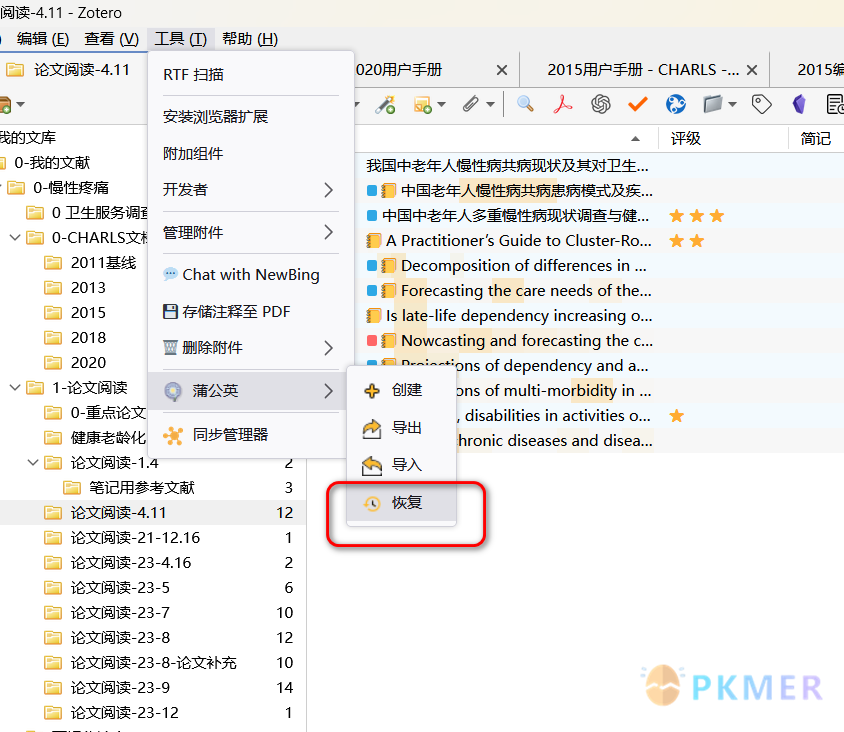Switch to the 2015用户手册 - CHARLS tab
This screenshot has height=732, width=844.
click(643, 70)
